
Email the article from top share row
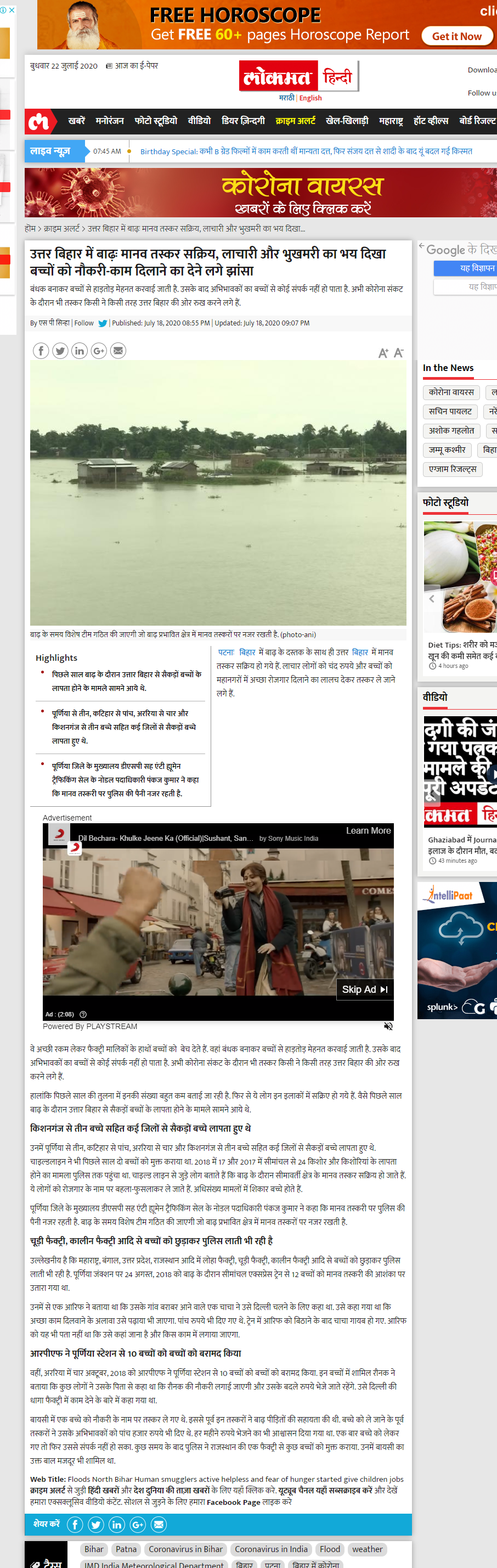[118, 351]
